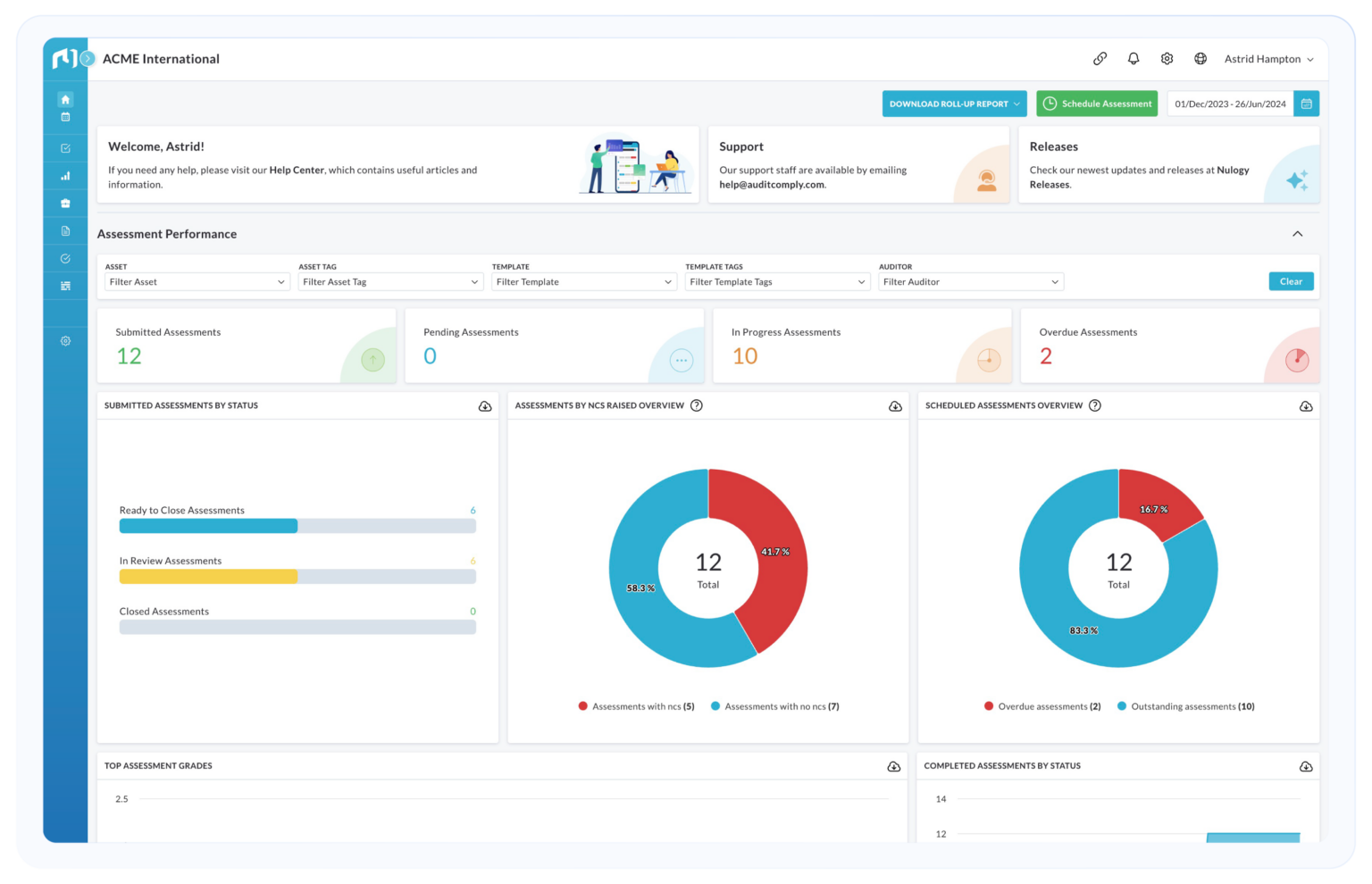This screenshot has height=884, width=1372.
Task: Open the calendar page from the sidebar
Action: (65, 117)
